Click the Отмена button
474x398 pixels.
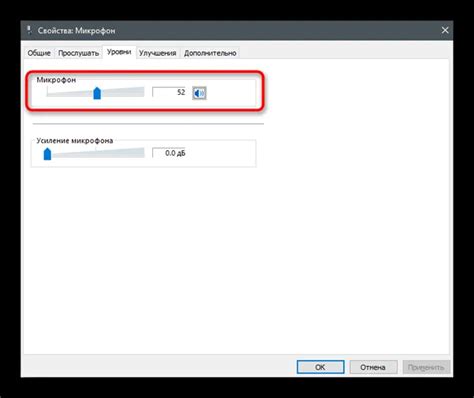(373, 367)
